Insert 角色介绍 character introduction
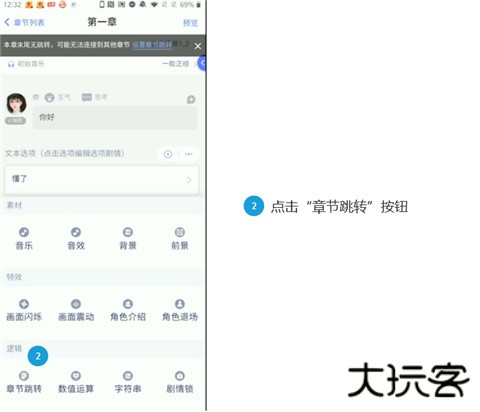 (128, 310)
